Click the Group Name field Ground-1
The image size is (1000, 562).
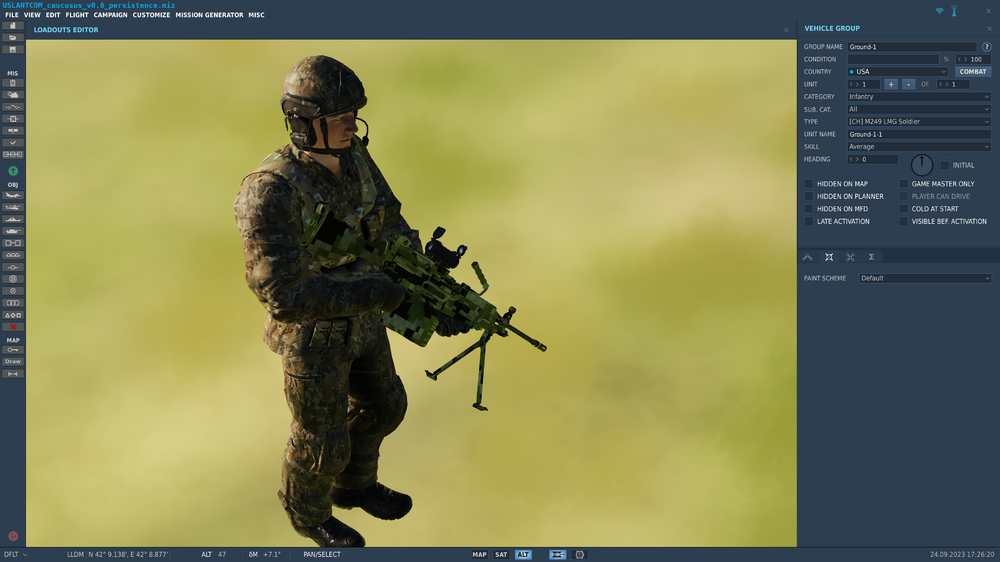coord(911,47)
